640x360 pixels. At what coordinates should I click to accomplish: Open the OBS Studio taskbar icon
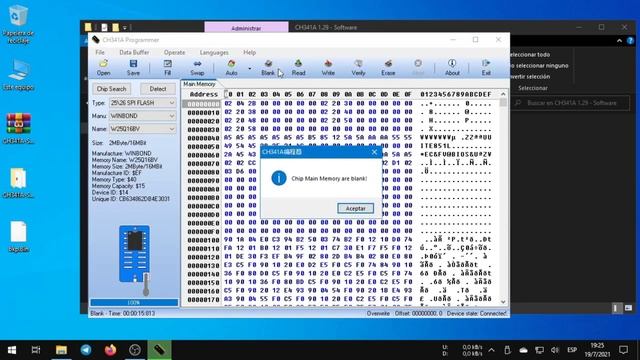135,350
